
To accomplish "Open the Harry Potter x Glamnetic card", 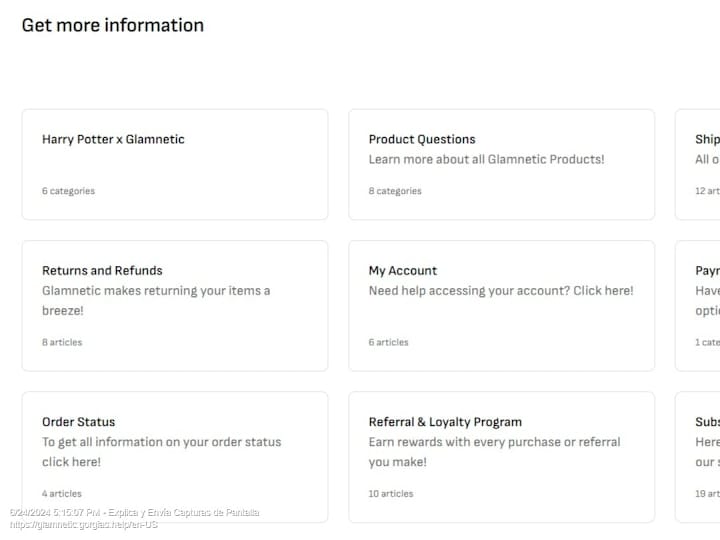I will click(175, 164).
